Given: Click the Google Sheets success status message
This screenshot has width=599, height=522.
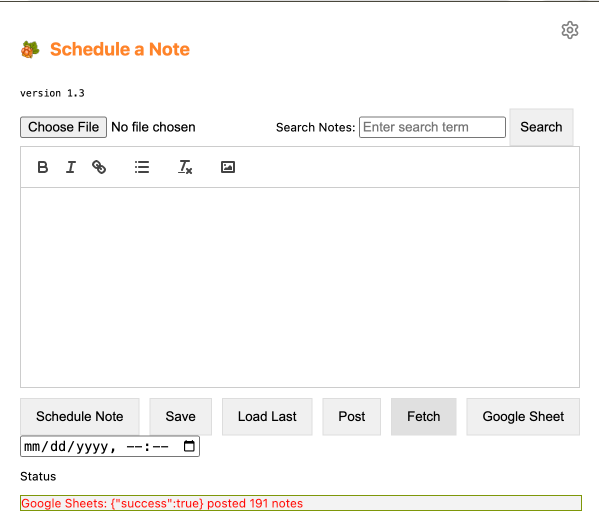Looking at the screenshot, I should 162,503.
